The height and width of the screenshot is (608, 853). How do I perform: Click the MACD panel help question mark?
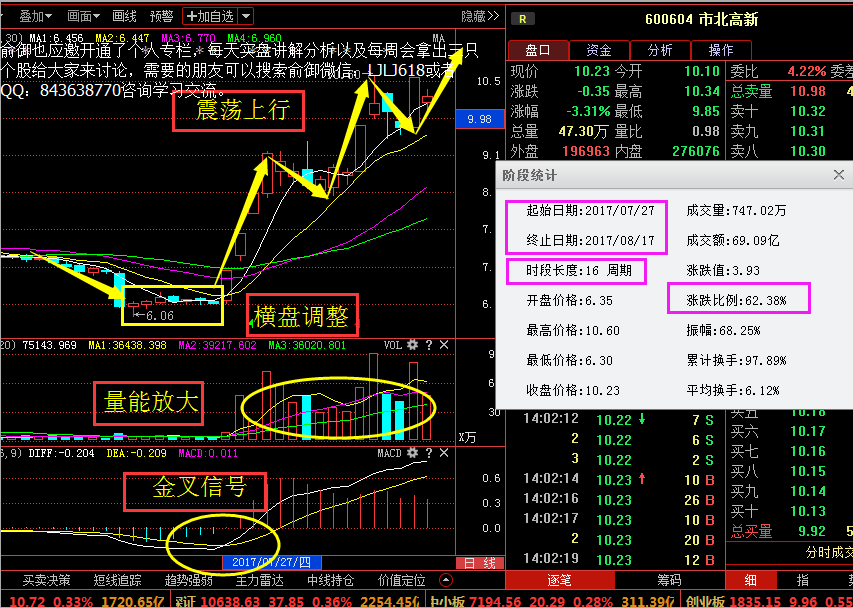(427, 455)
